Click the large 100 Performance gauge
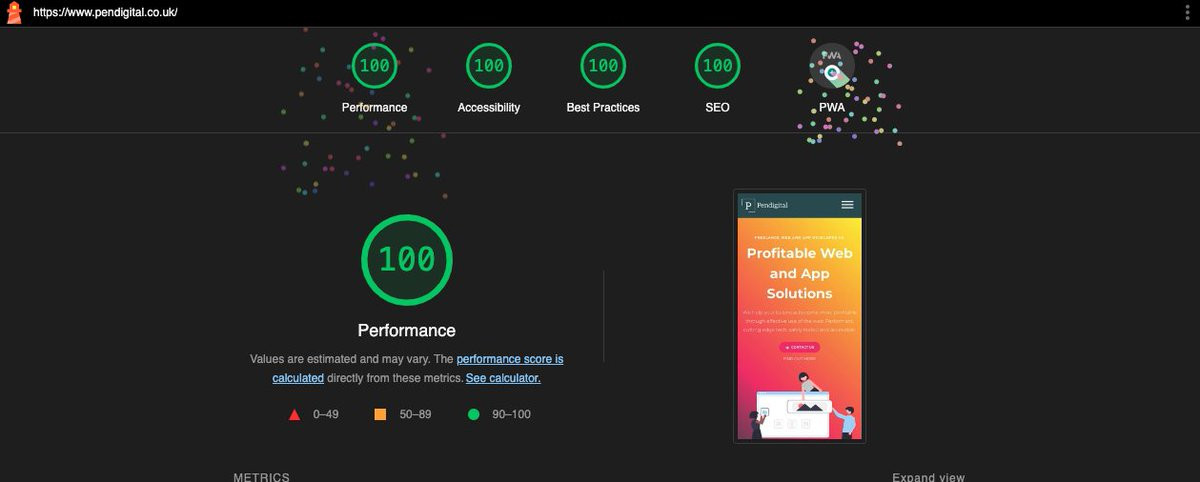Screen dimensions: 1200x482 pos(407,260)
